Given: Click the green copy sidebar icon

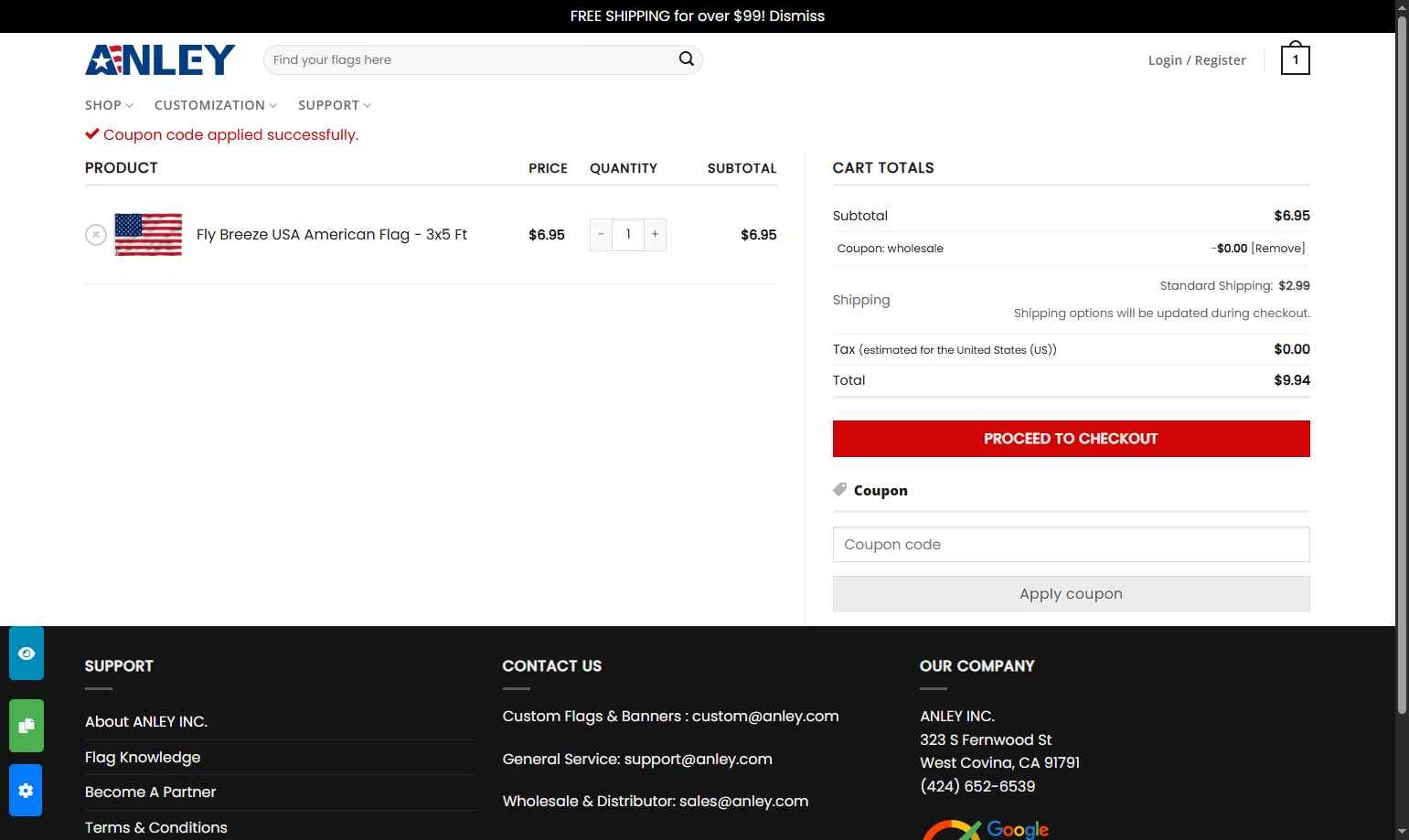Looking at the screenshot, I should point(27,726).
